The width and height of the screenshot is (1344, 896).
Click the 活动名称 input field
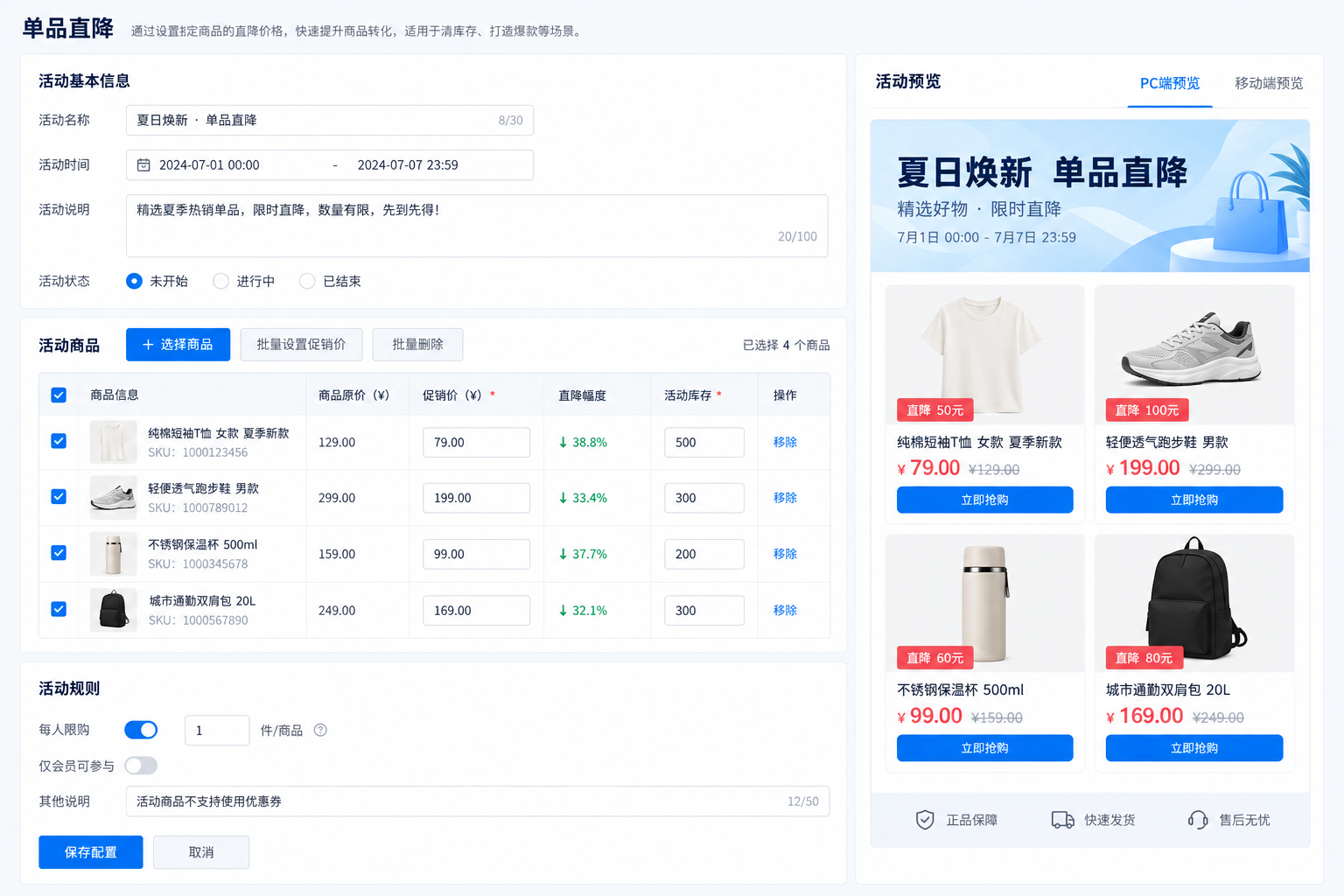point(330,120)
